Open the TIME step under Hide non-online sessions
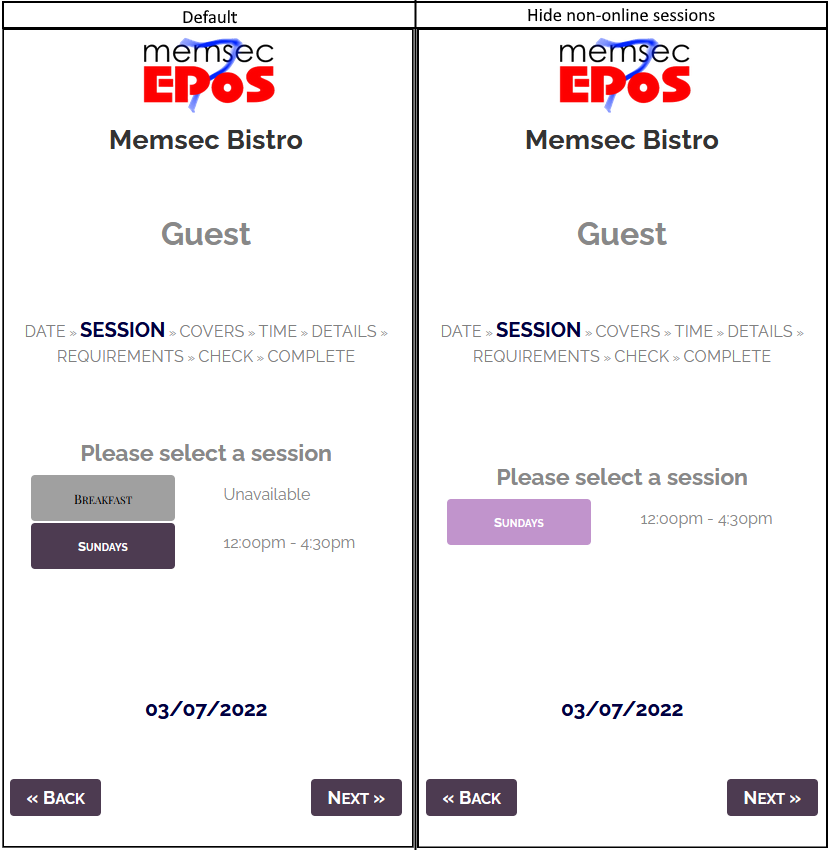Screen dimensions: 830x850 click(x=694, y=331)
